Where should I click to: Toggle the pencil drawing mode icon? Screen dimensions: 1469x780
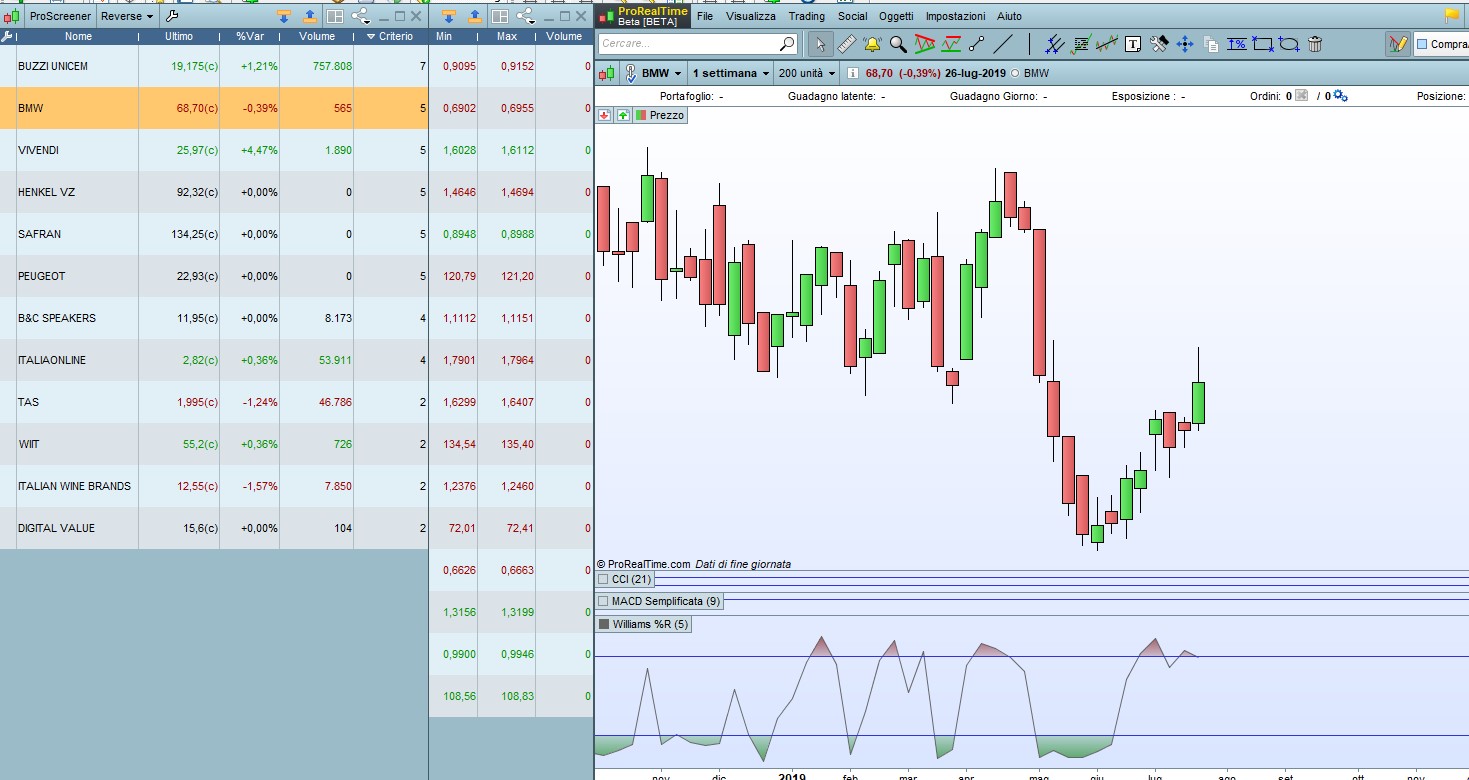pos(1398,44)
